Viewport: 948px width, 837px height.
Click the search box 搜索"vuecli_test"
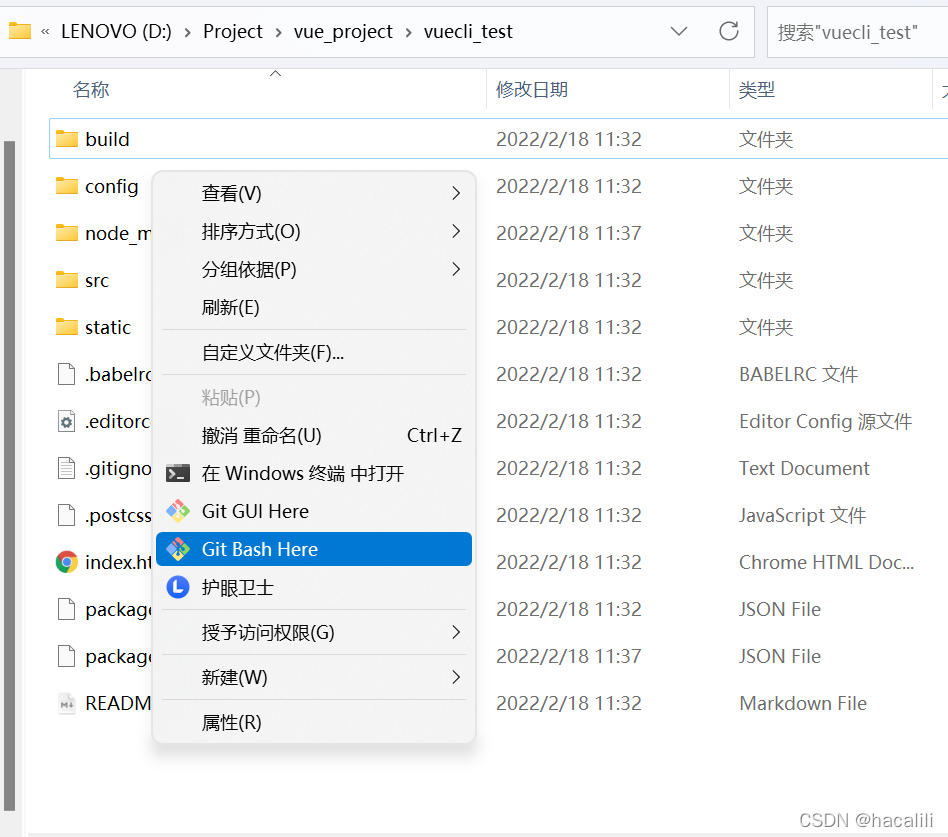(x=857, y=32)
